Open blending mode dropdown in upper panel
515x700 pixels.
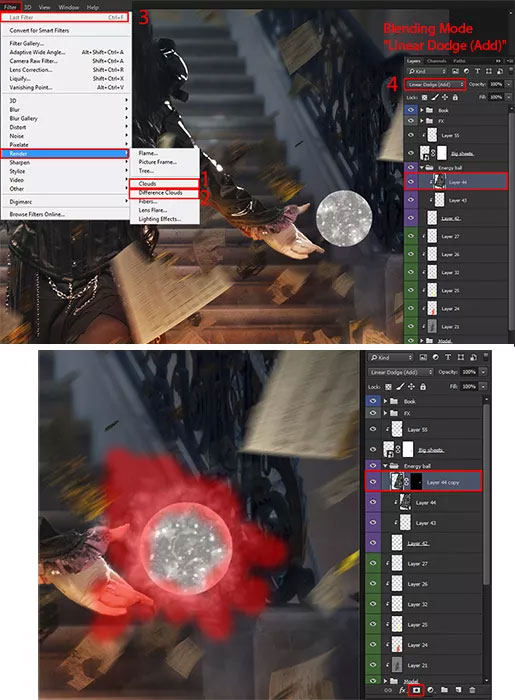click(435, 84)
